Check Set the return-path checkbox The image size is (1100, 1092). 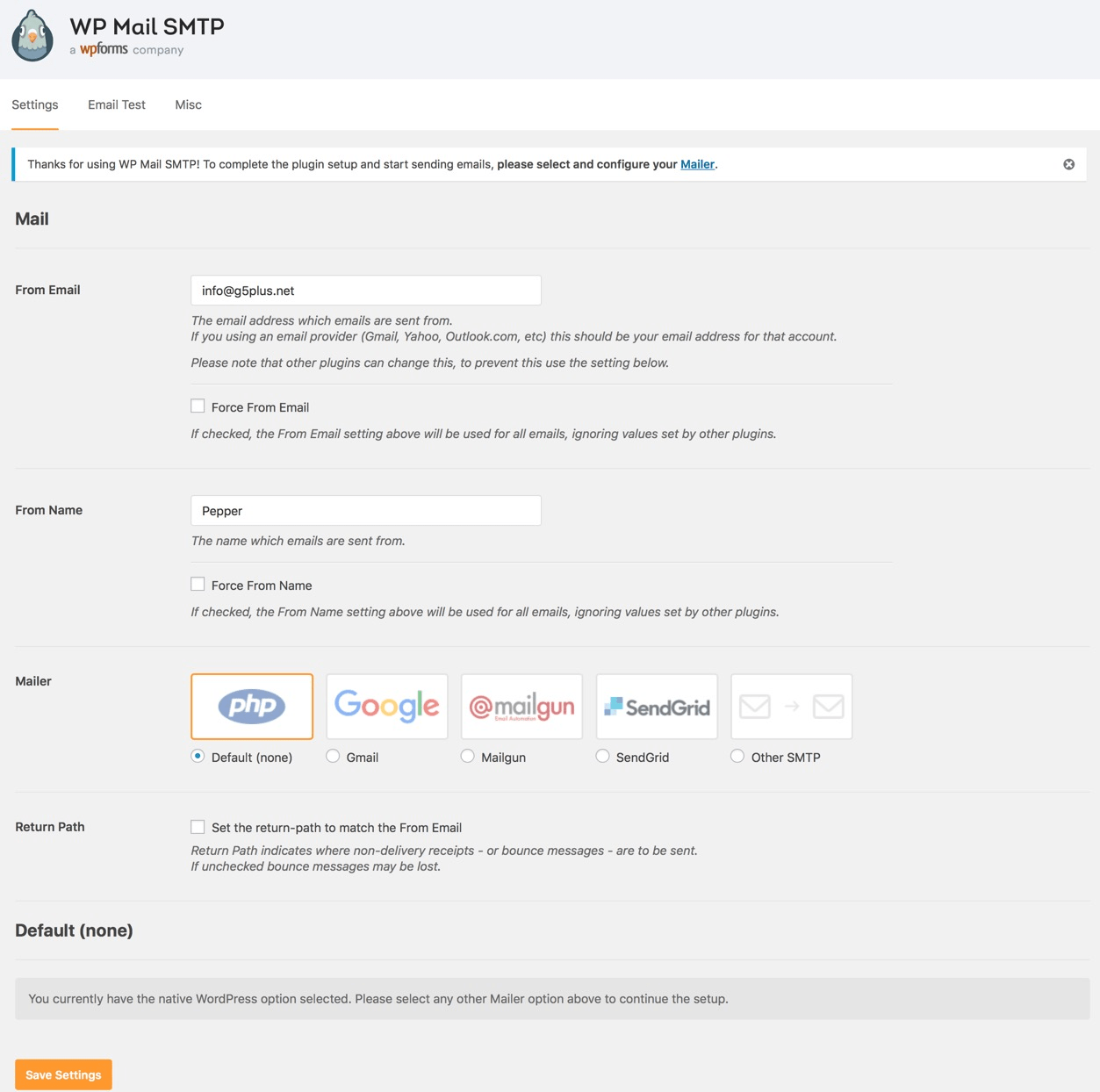tap(198, 827)
